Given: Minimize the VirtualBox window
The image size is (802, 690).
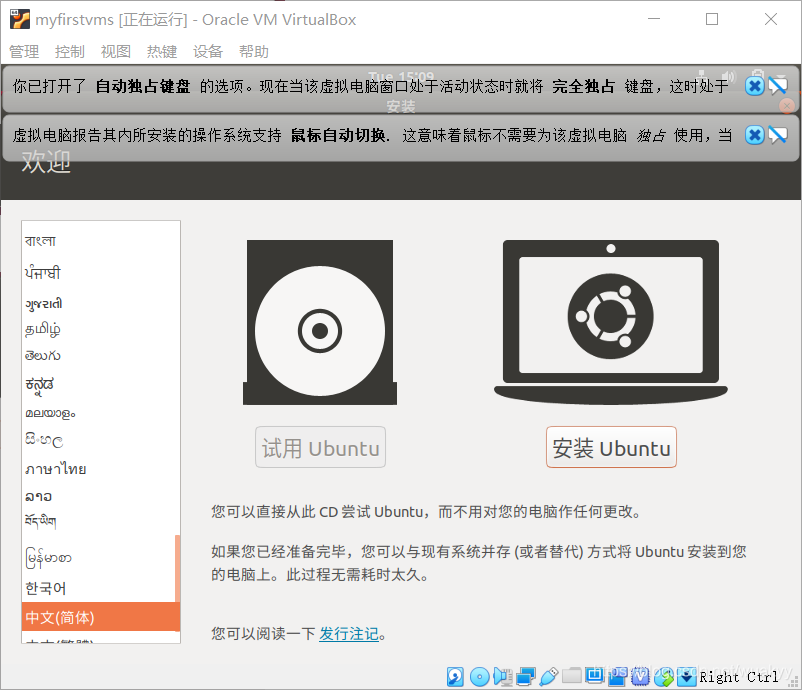Looking at the screenshot, I should pos(654,19).
